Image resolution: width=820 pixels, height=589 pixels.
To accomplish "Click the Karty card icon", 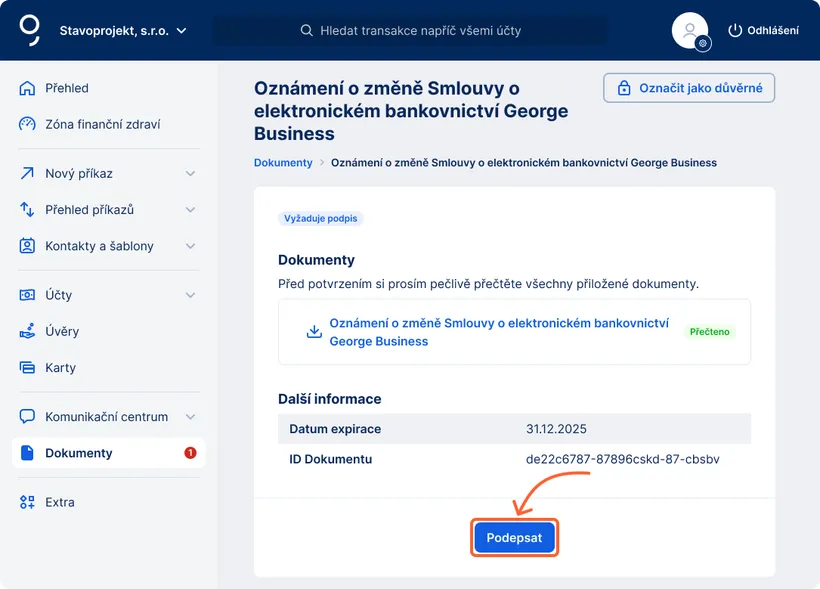I will pyautogui.click(x=27, y=368).
